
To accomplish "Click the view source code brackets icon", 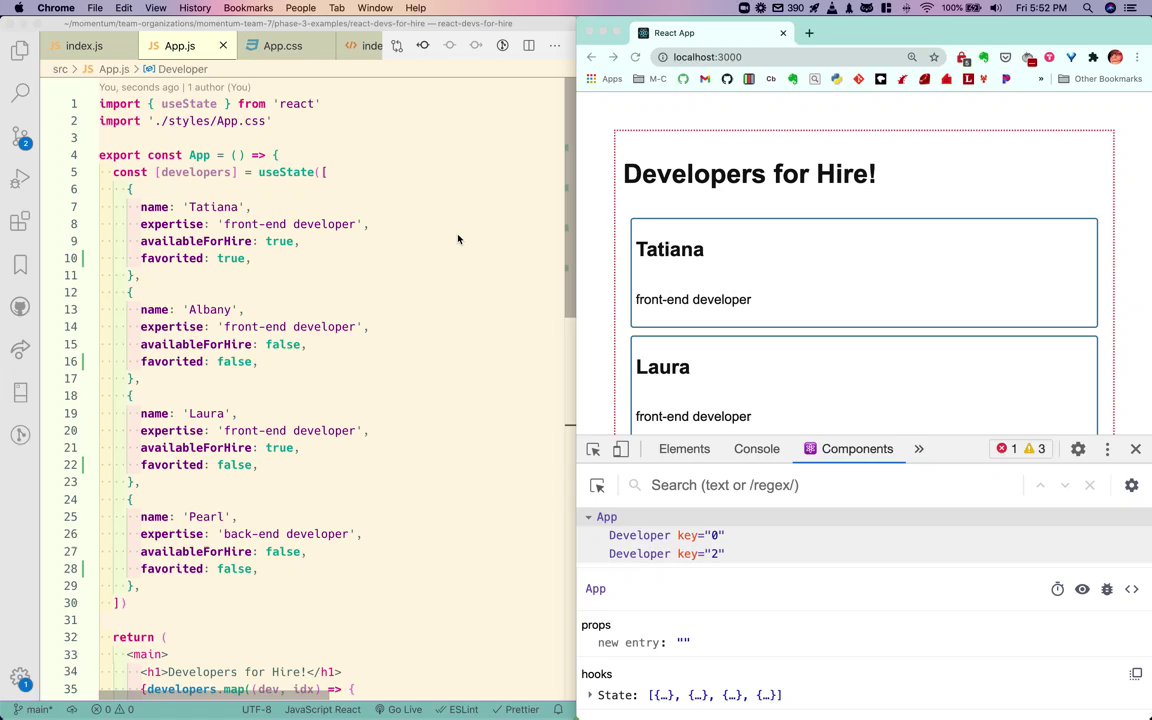I will pyautogui.click(x=1132, y=589).
